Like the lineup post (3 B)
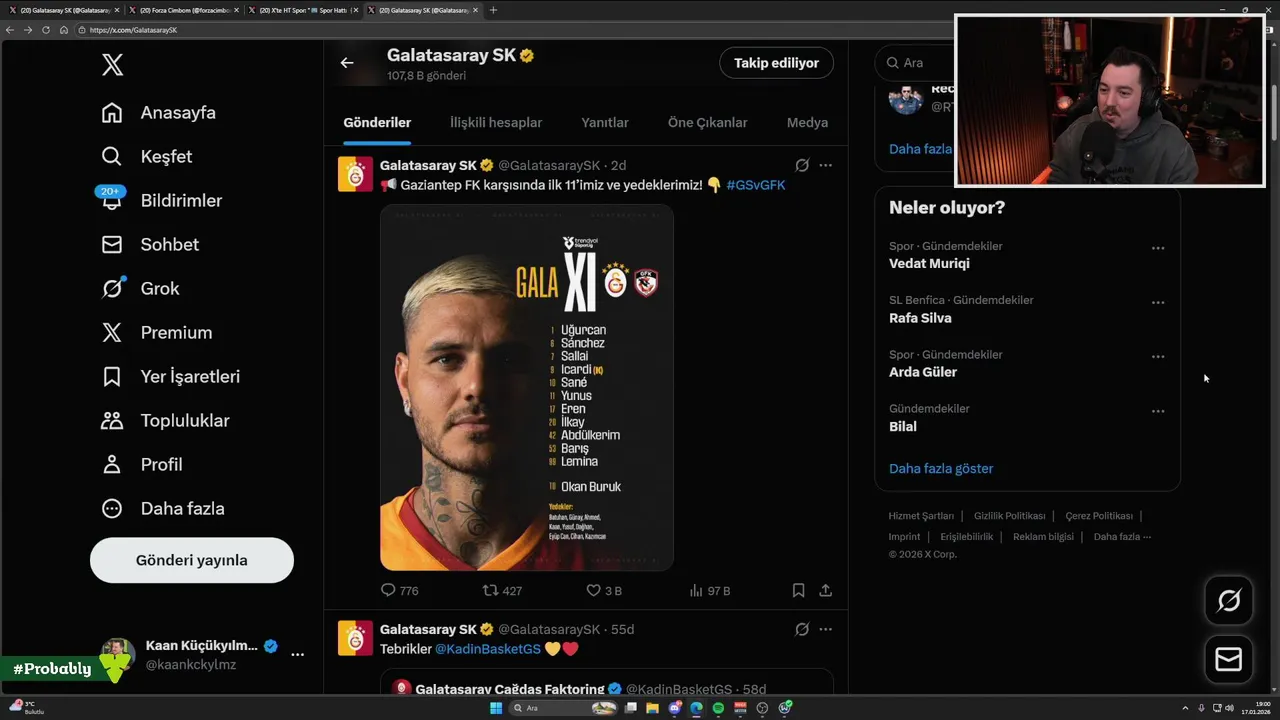Image resolution: width=1280 pixels, height=720 pixels. click(x=604, y=591)
